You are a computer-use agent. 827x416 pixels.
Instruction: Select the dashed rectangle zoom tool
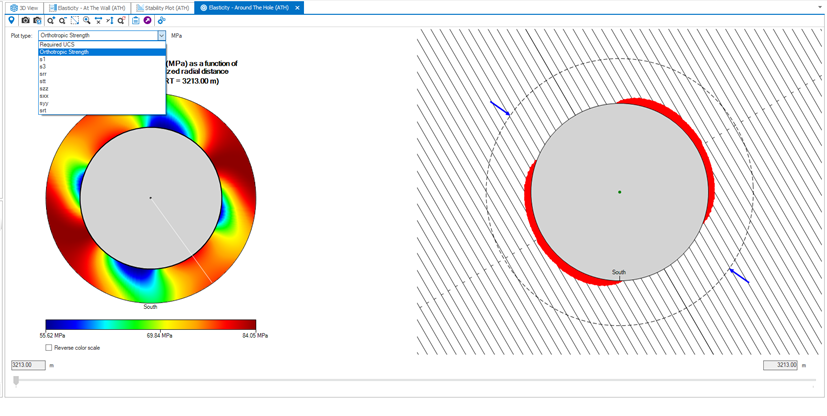75,20
